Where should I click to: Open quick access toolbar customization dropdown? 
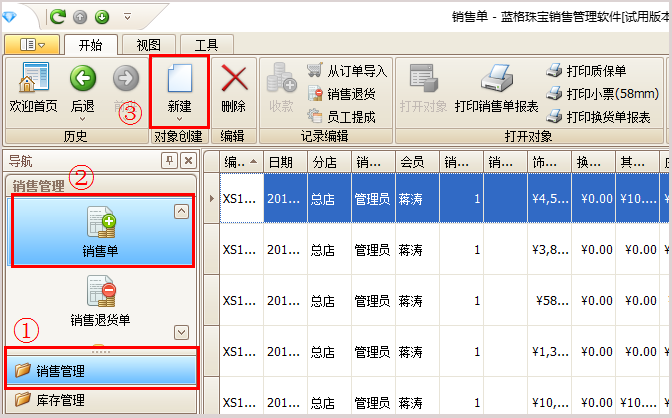127,17
